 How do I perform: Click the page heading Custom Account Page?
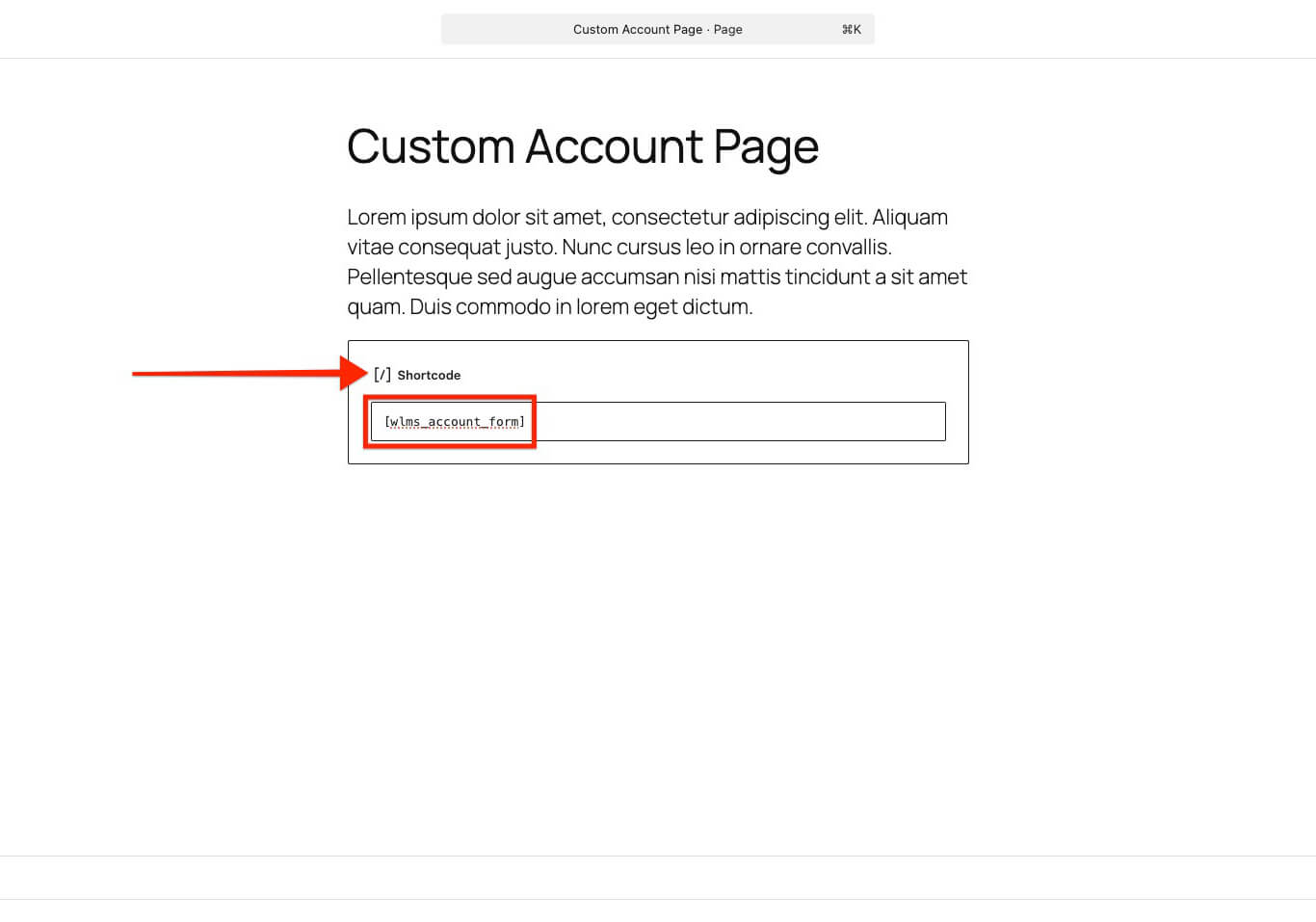(583, 146)
